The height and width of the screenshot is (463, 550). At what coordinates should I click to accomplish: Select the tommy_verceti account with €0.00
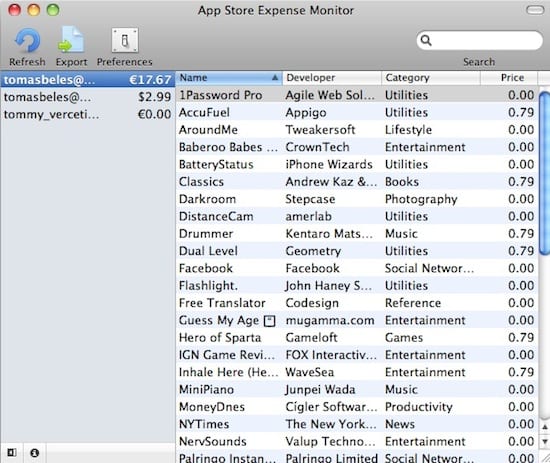coord(87,114)
